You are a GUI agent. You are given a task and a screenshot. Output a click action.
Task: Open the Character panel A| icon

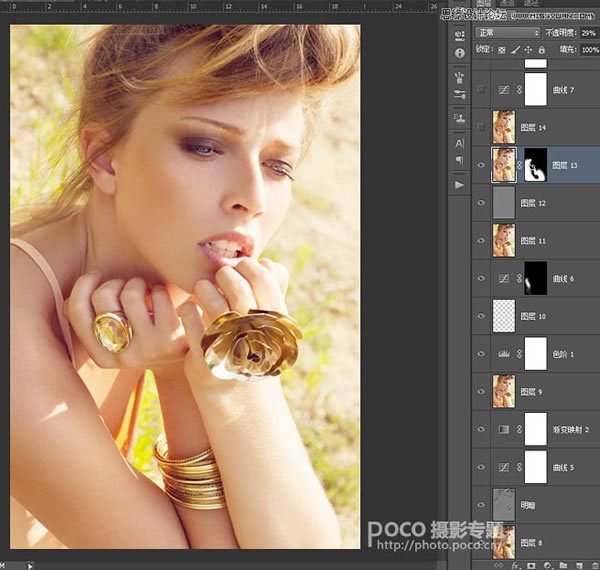click(x=460, y=143)
